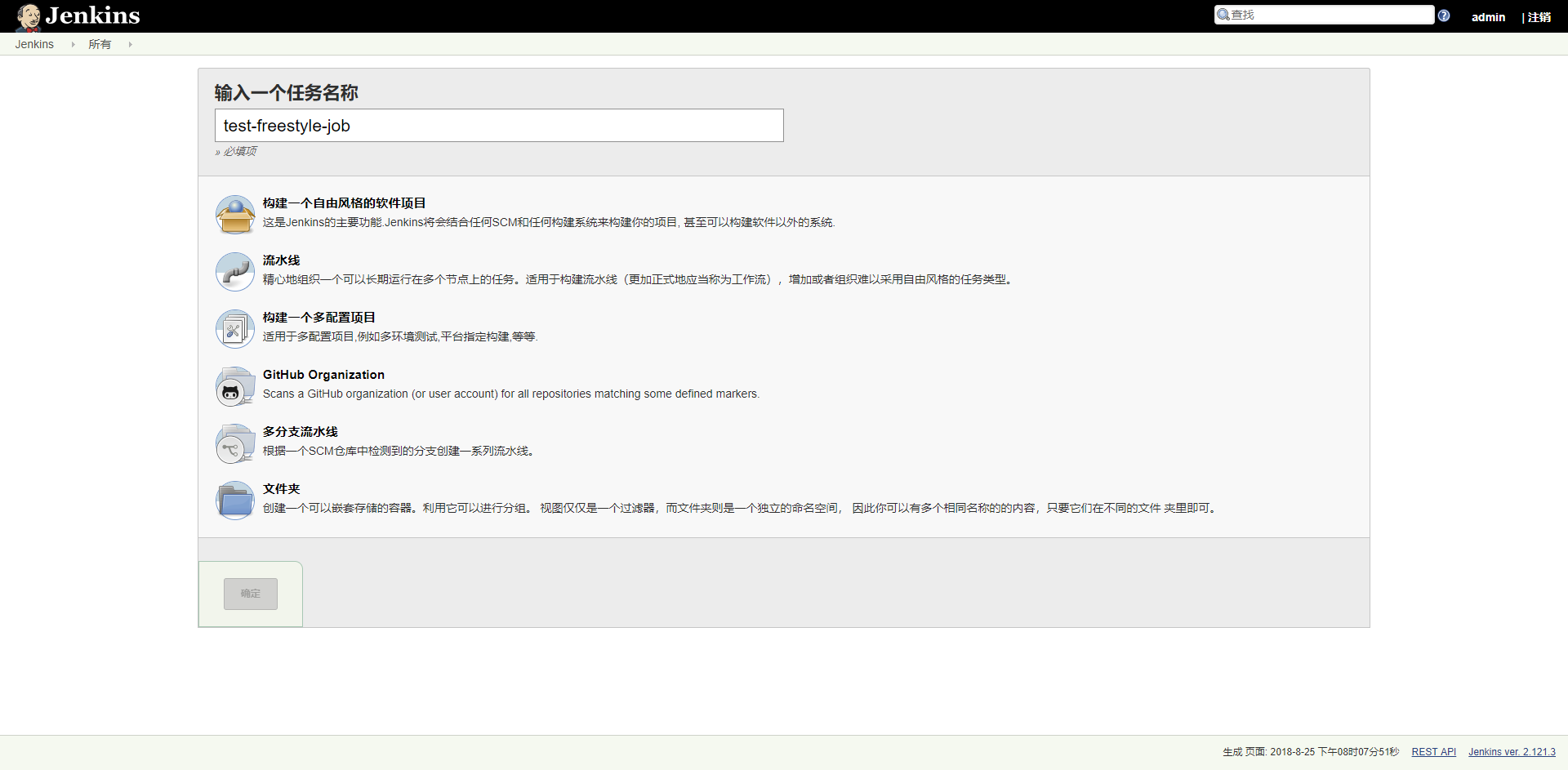Open the REST API link
This screenshot has height=770, width=1568.
tap(1433, 752)
